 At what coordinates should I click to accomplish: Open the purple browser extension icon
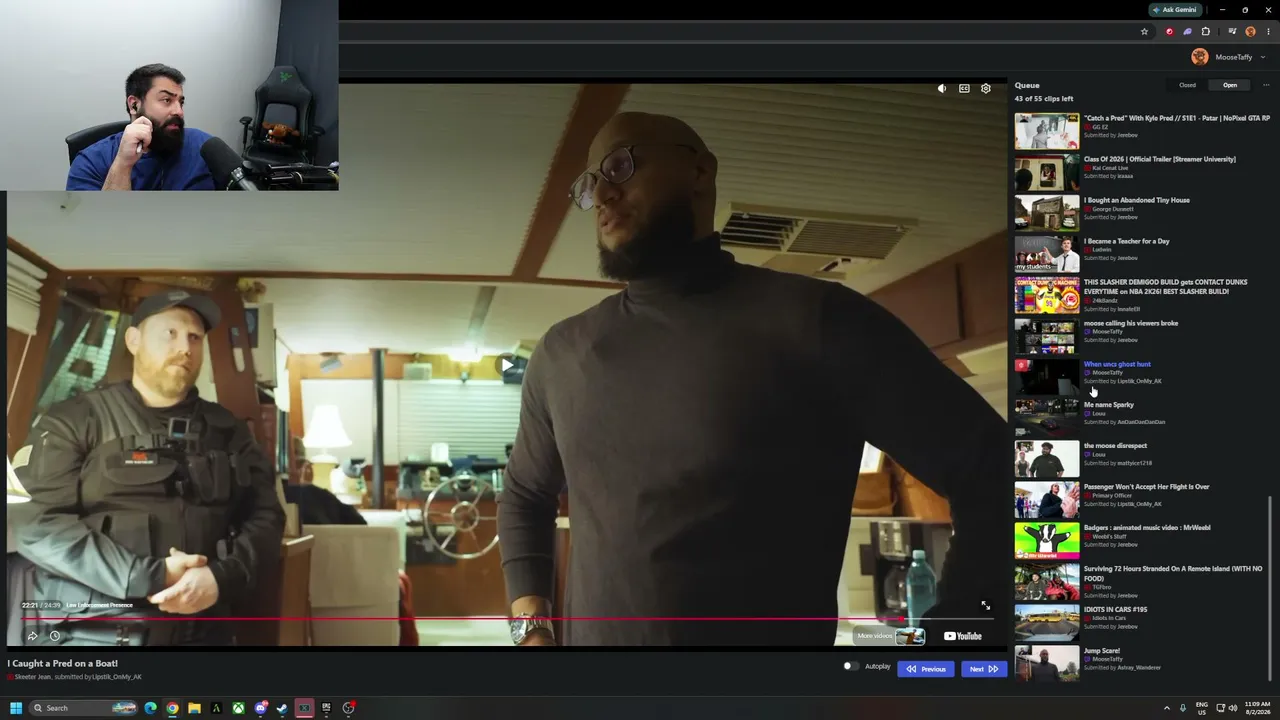pos(1187,32)
